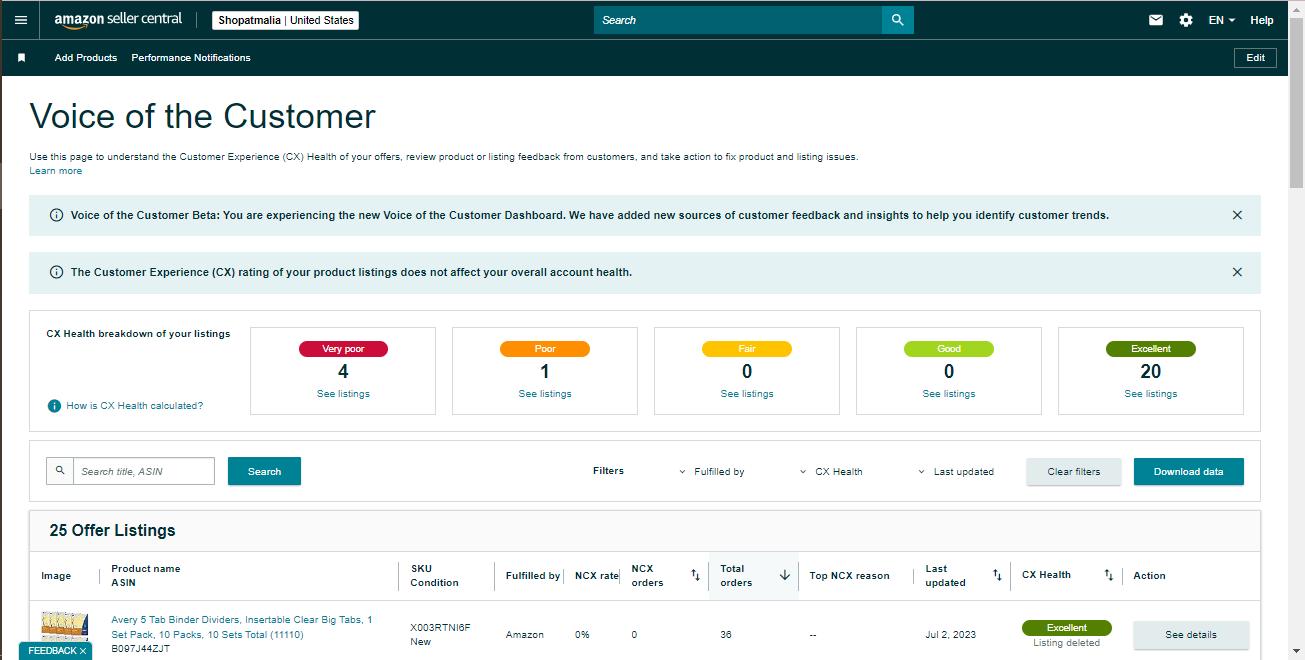Click the info icon in Beta banner
The height and width of the screenshot is (660, 1305).
click(x=56, y=215)
